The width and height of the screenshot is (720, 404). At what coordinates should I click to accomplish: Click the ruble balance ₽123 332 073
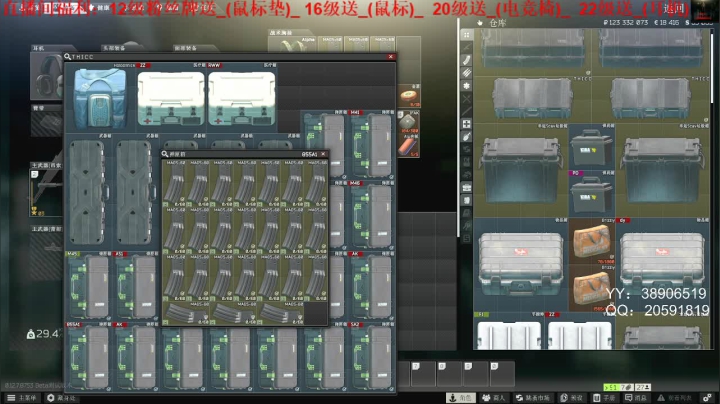pyautogui.click(x=625, y=22)
